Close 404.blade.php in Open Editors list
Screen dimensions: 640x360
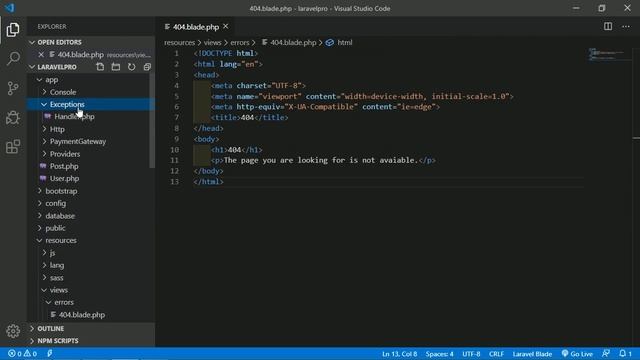(41, 54)
